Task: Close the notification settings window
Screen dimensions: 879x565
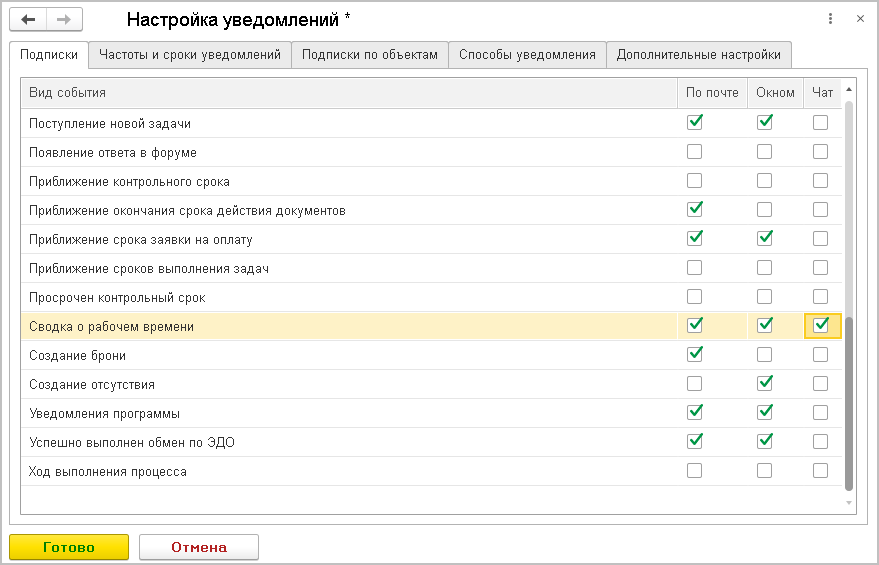Action: click(859, 19)
